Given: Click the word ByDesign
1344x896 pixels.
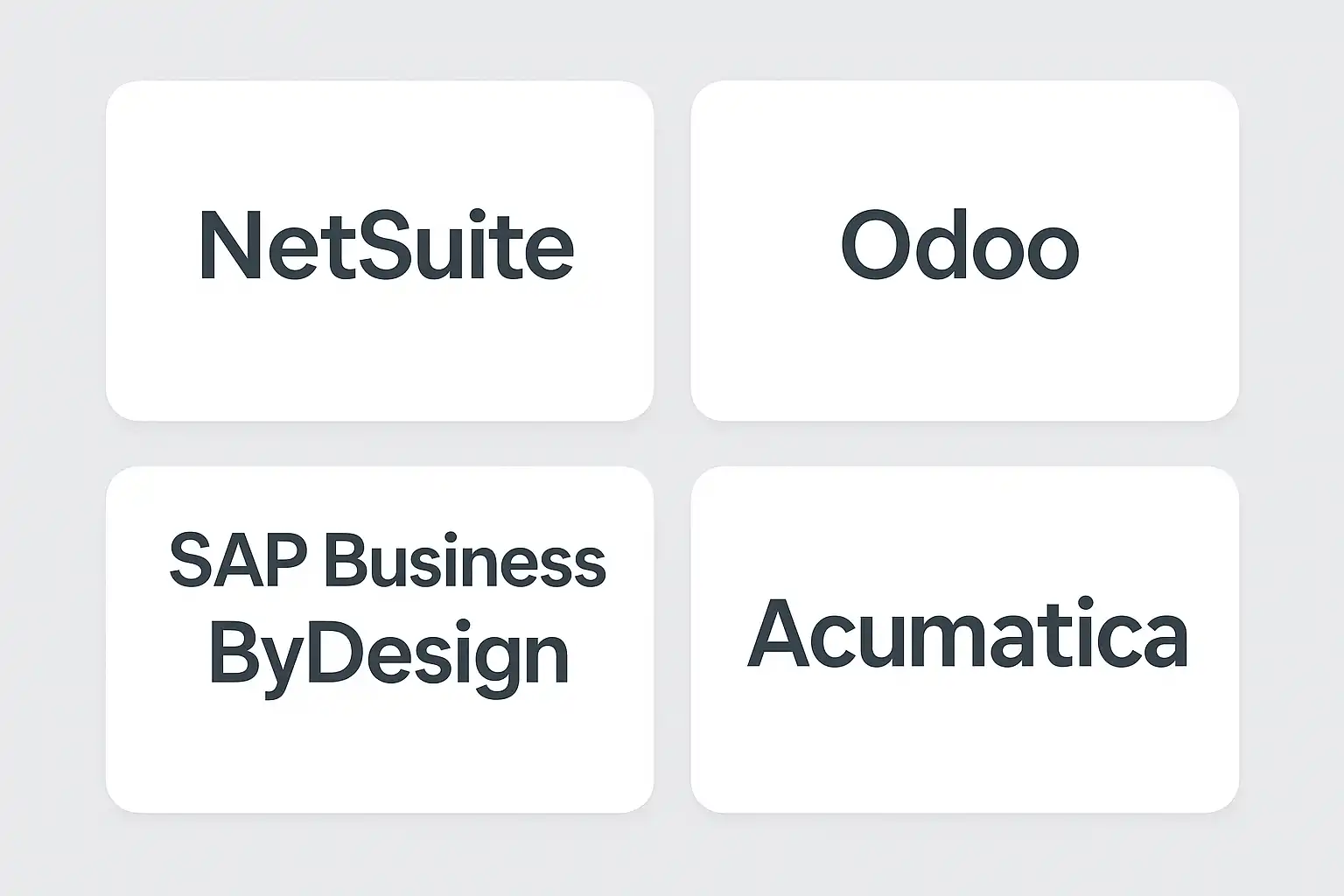Looking at the screenshot, I should [x=388, y=656].
